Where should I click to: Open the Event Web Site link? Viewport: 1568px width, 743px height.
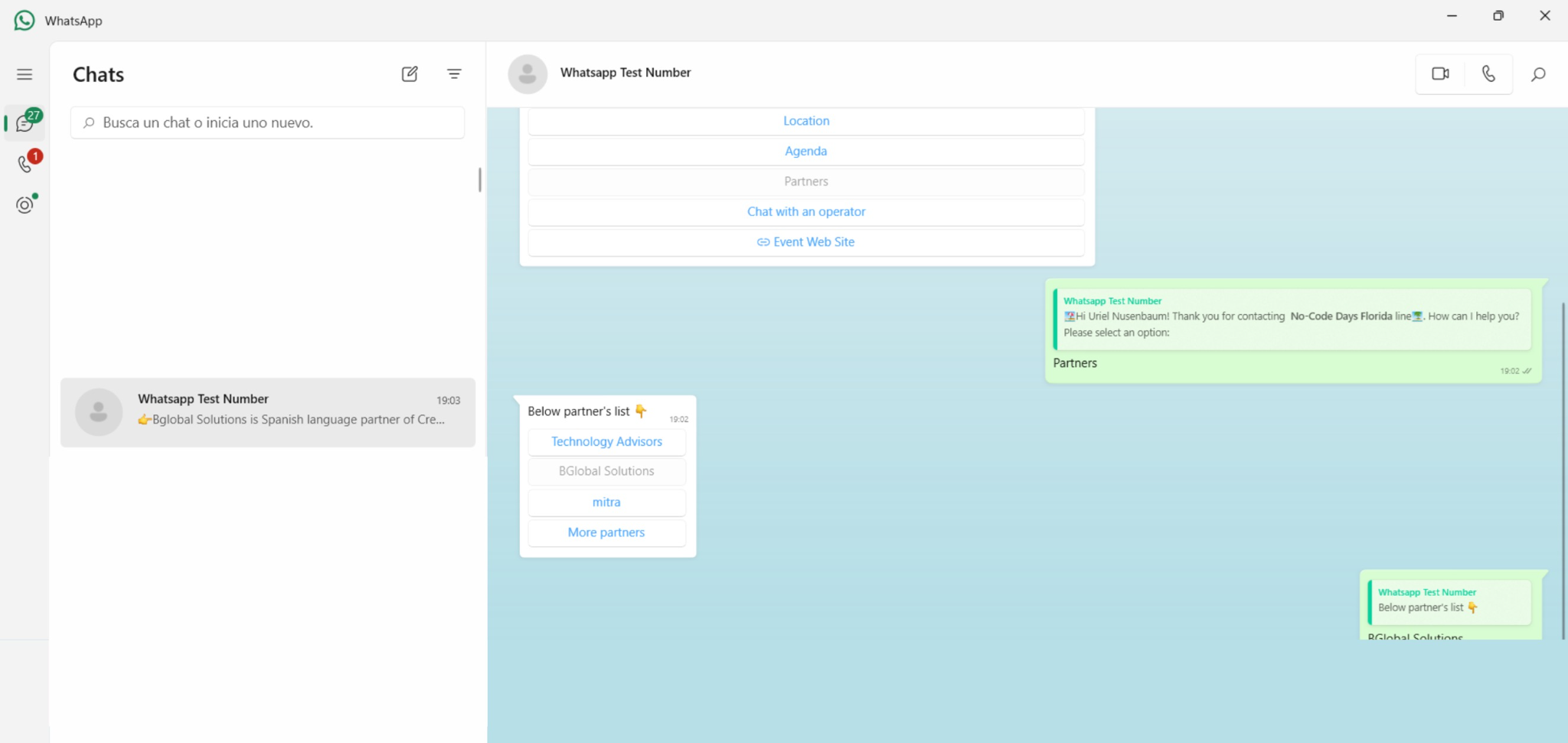click(x=806, y=242)
